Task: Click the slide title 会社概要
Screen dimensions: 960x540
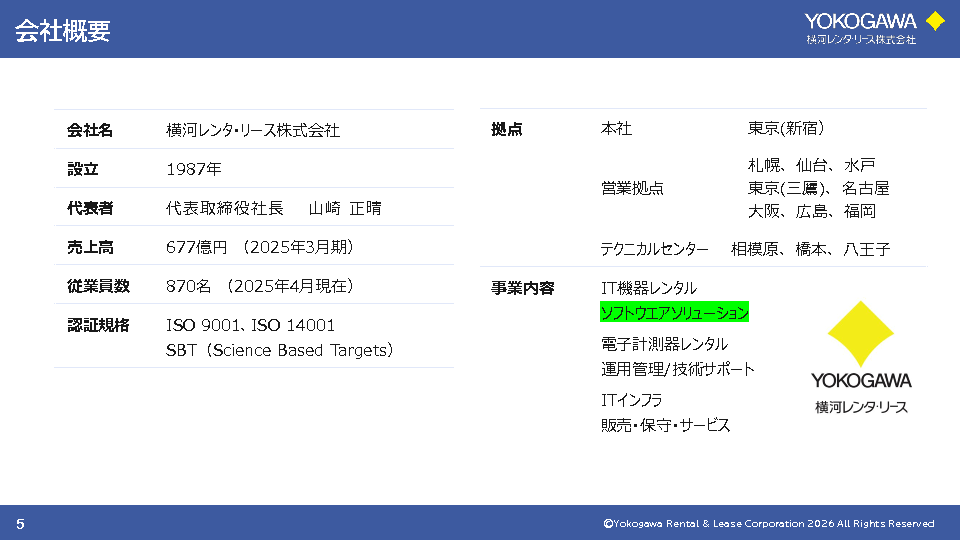Action: click(62, 31)
